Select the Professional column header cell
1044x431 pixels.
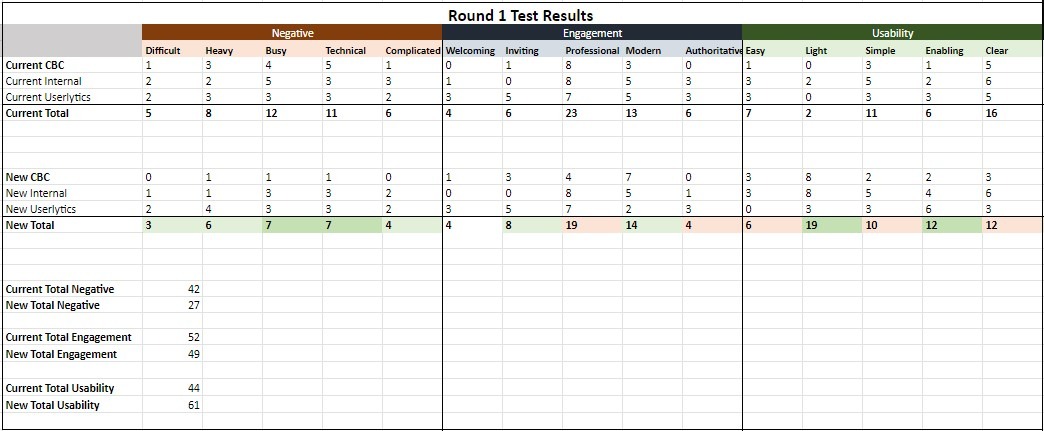pyautogui.click(x=592, y=50)
